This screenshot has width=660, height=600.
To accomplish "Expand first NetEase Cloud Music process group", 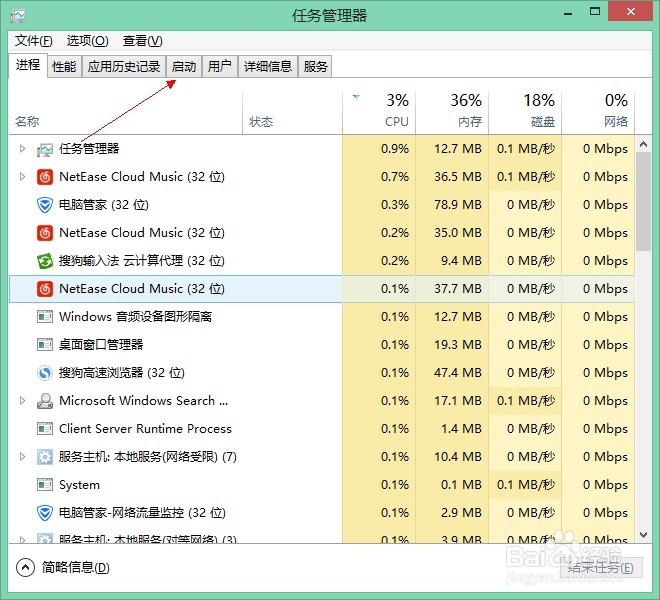I will click(x=22, y=177).
